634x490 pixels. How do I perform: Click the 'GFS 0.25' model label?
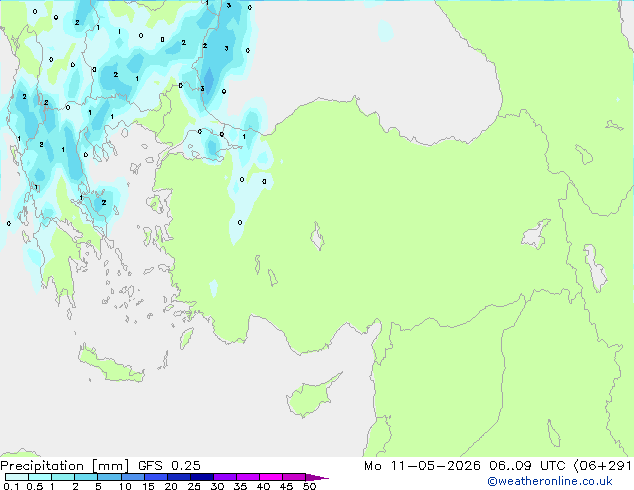pyautogui.click(x=169, y=466)
